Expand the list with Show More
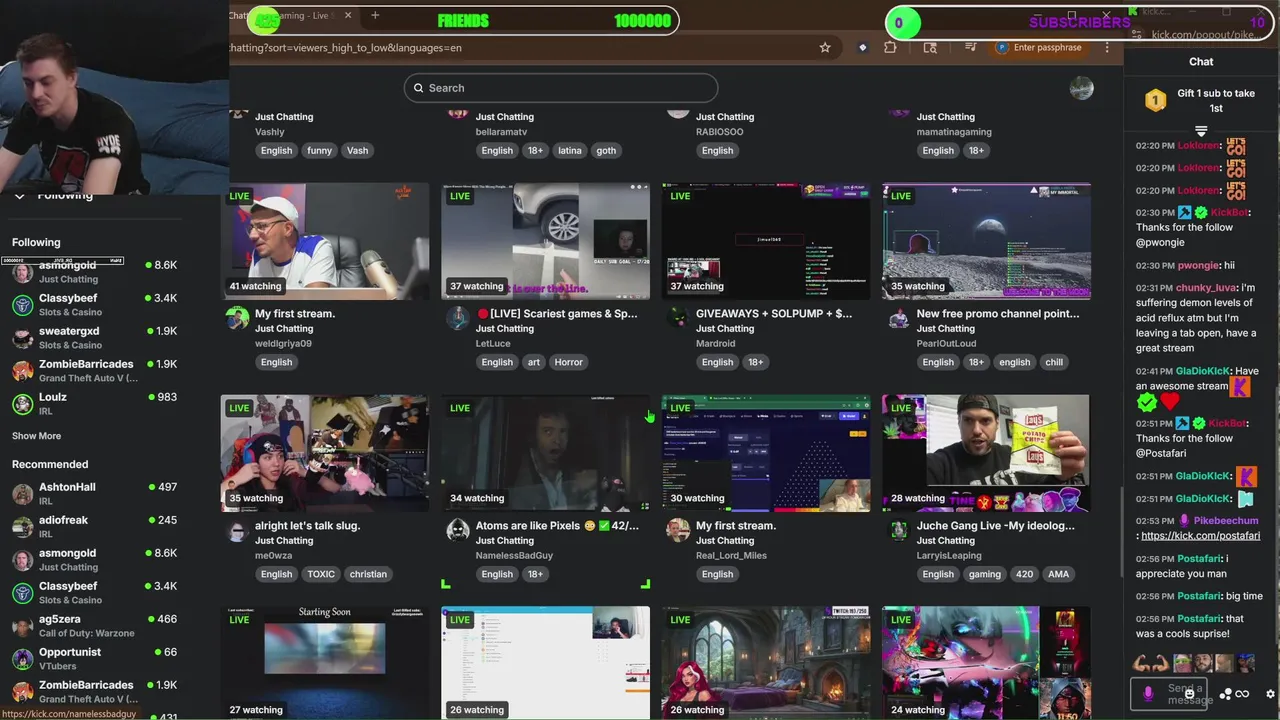Viewport: 1280px width, 720px height. point(36,436)
